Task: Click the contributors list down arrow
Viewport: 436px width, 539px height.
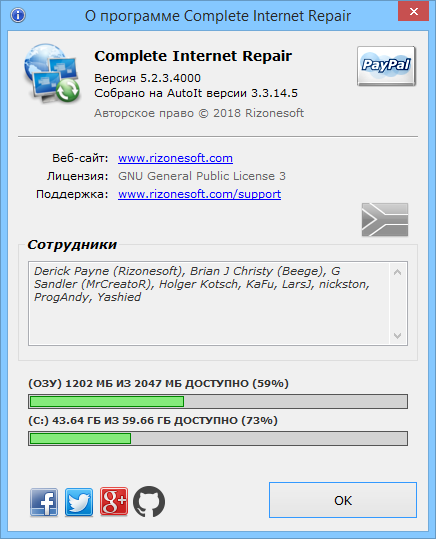Action: coord(397,336)
